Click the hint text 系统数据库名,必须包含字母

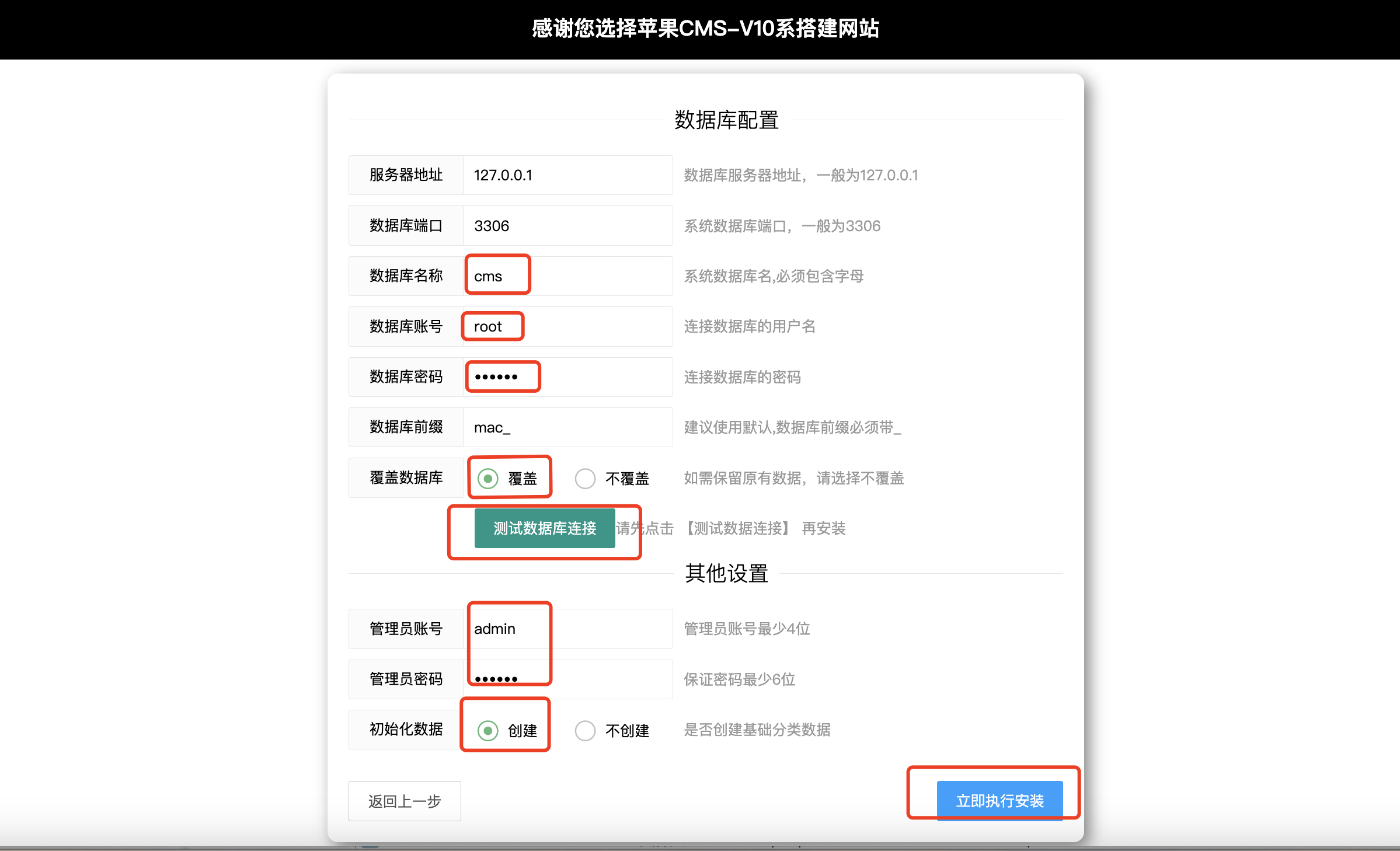coord(774,276)
